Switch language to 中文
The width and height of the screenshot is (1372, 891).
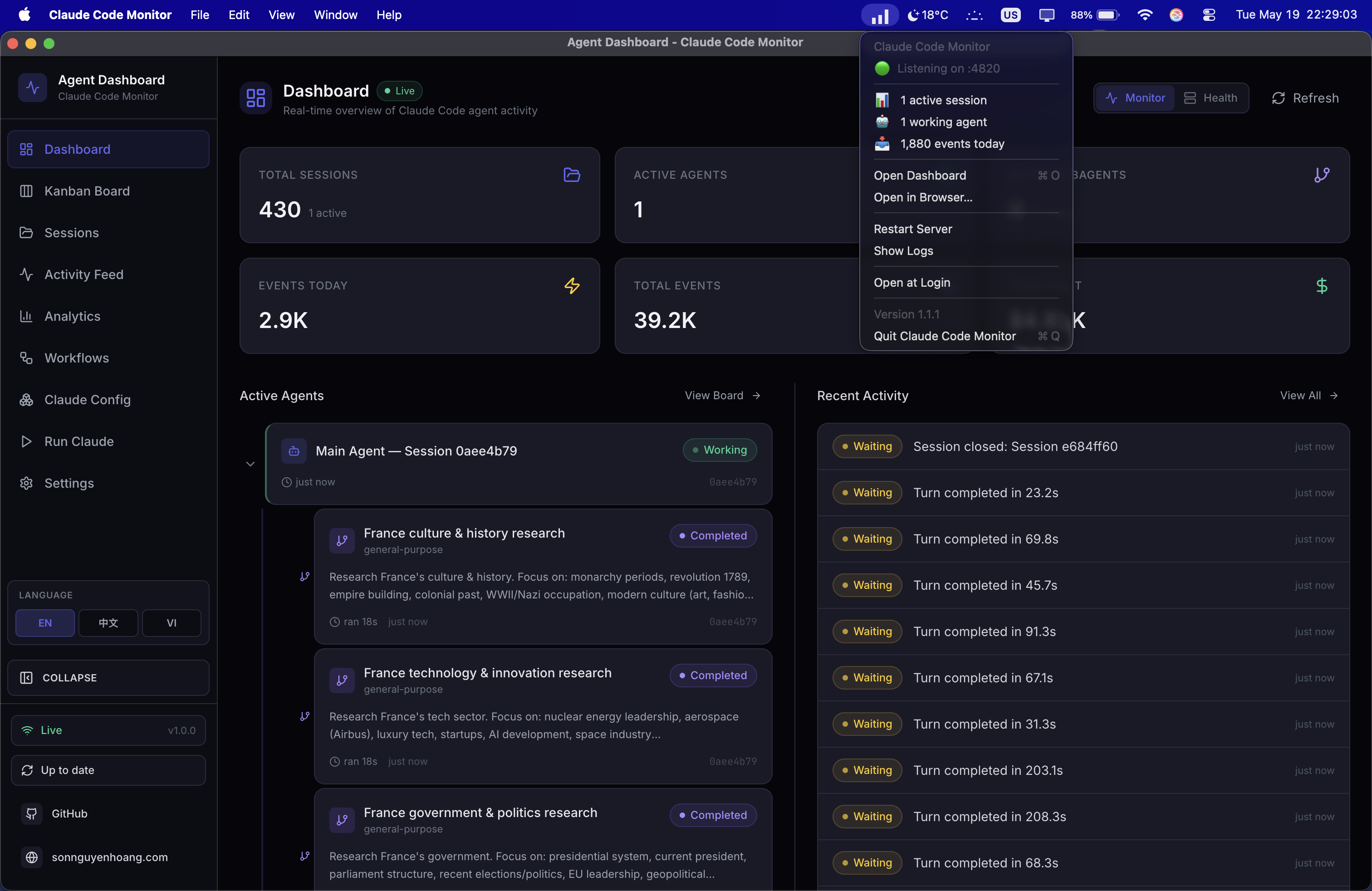[x=108, y=623]
